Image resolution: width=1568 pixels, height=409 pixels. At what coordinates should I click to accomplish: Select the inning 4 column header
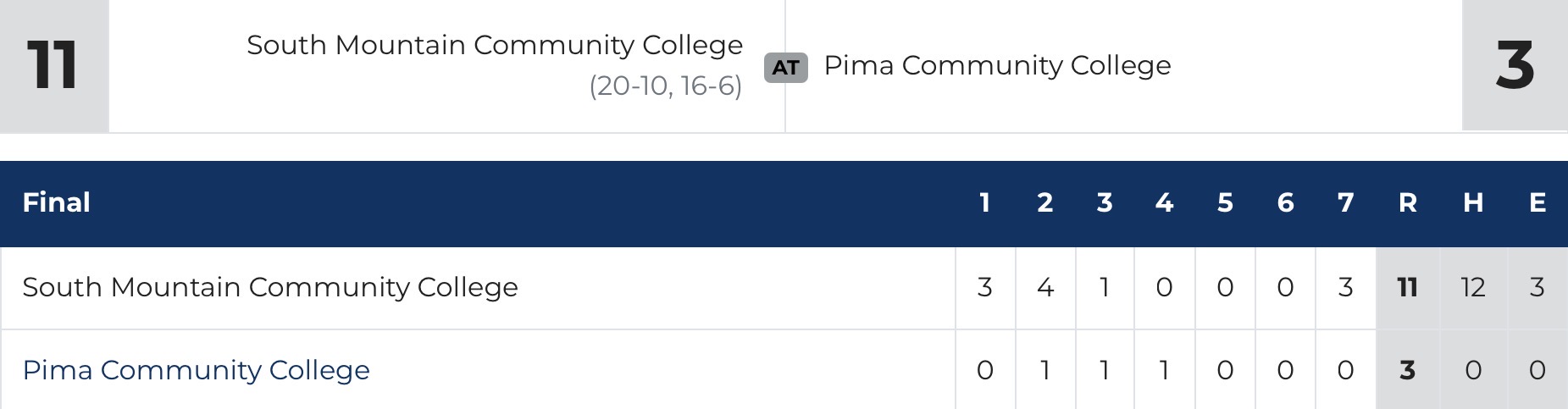[x=1164, y=202]
